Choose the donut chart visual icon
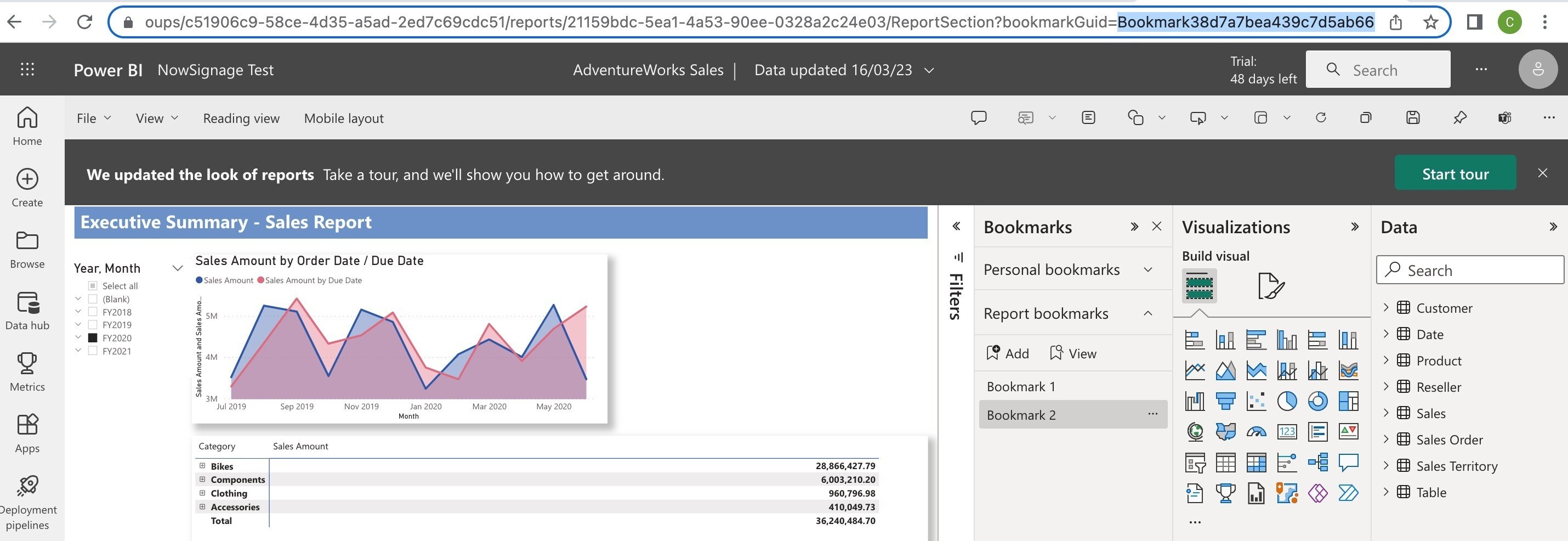This screenshot has width=1568, height=541. 1317,401
